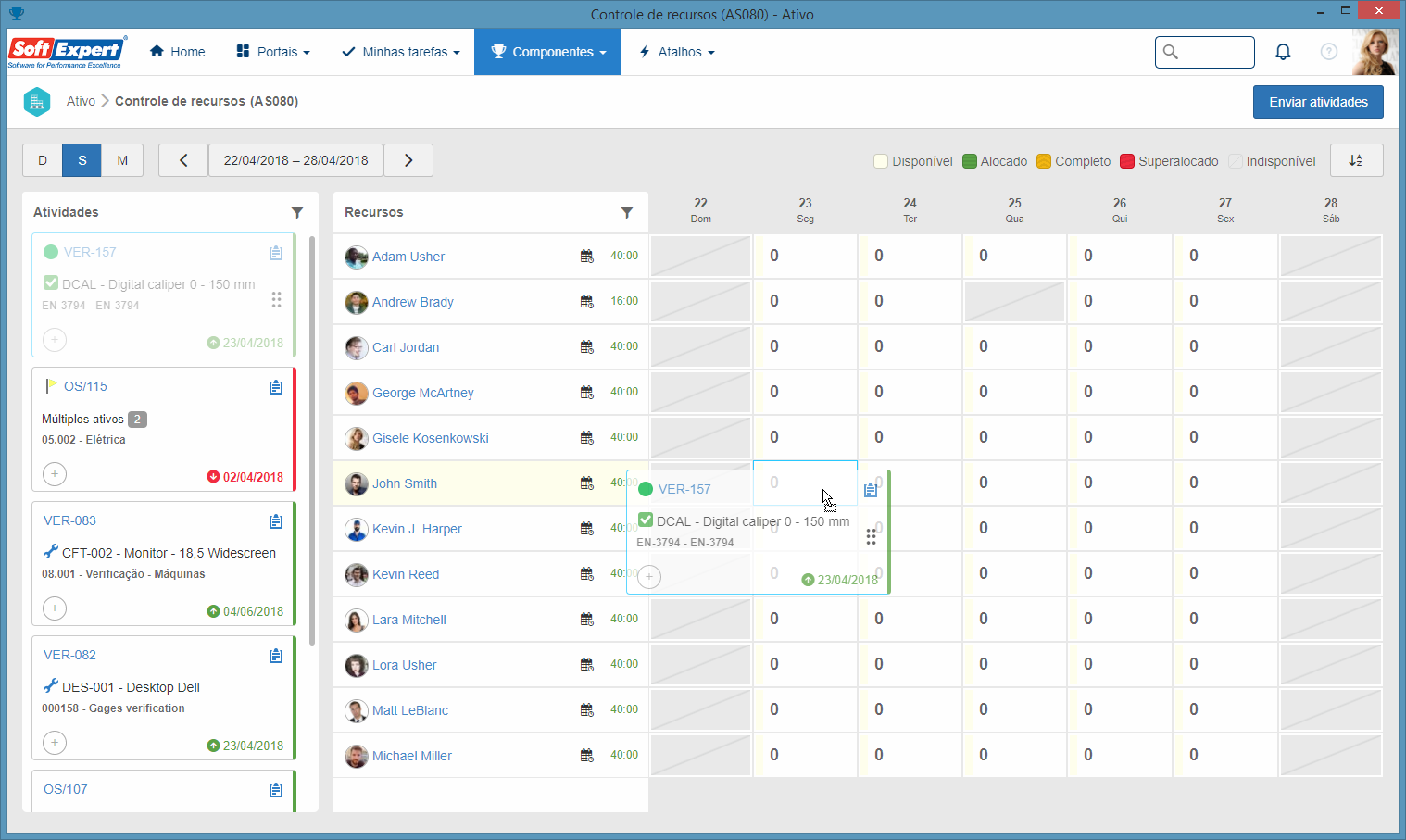This screenshot has height=840, width=1406.
Task: Click the Ativo breadcrumb link
Action: [81, 101]
